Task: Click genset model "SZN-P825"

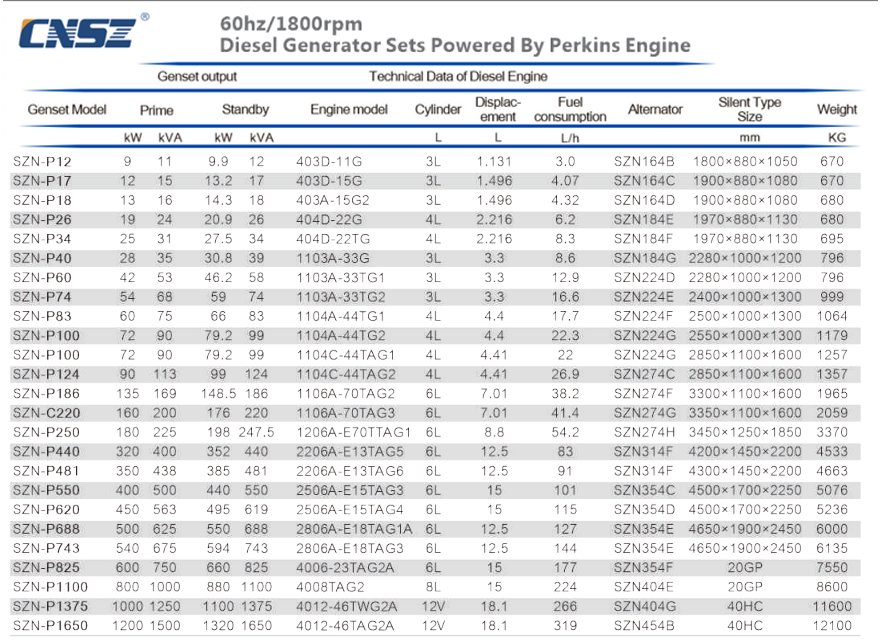Action: [46, 568]
